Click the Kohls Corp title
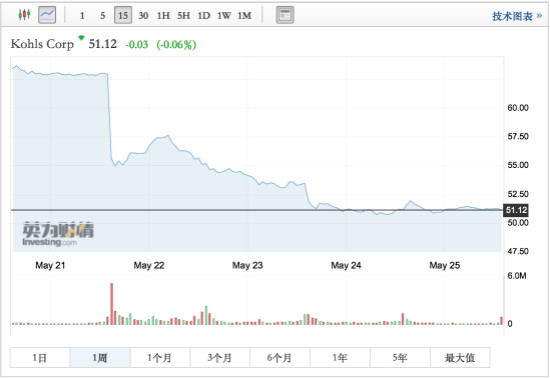Screen dimensions: 550x378 click(42, 44)
